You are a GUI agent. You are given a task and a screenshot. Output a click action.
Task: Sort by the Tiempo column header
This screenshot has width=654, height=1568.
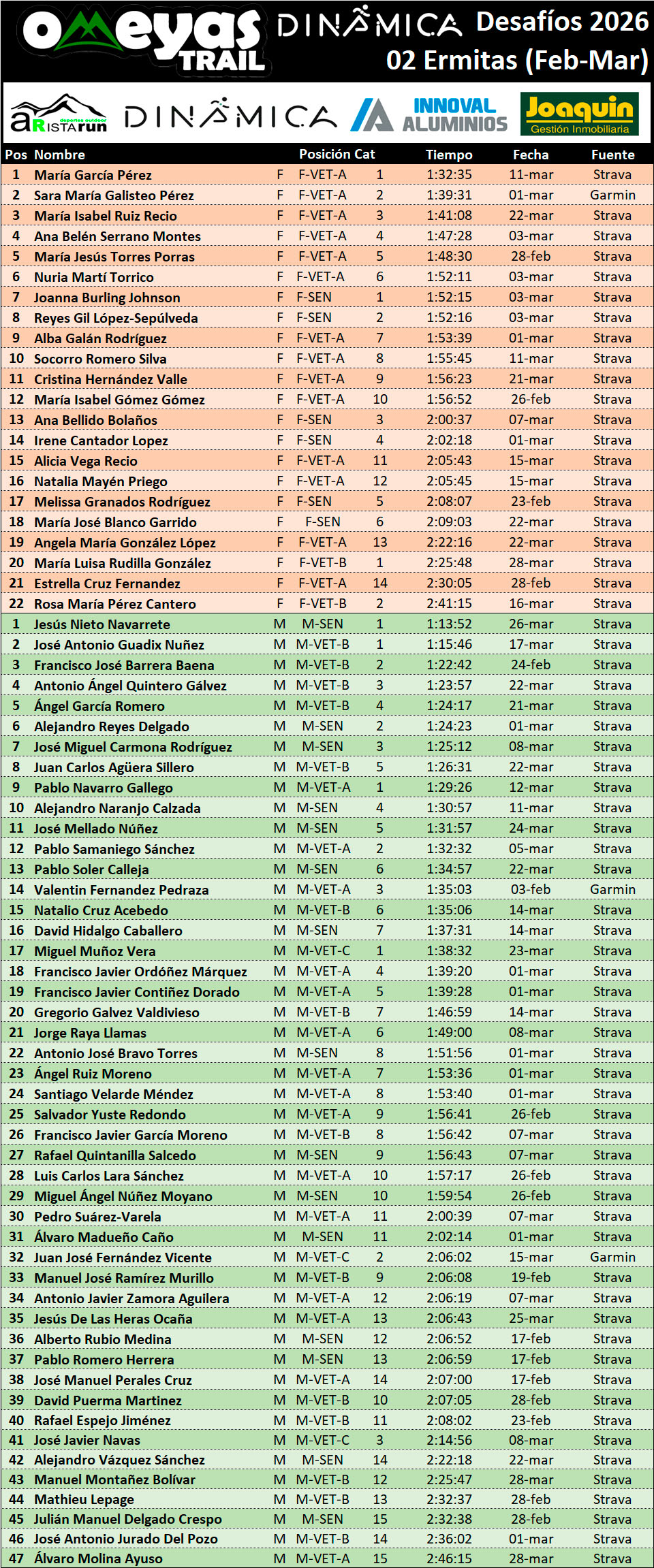449,155
